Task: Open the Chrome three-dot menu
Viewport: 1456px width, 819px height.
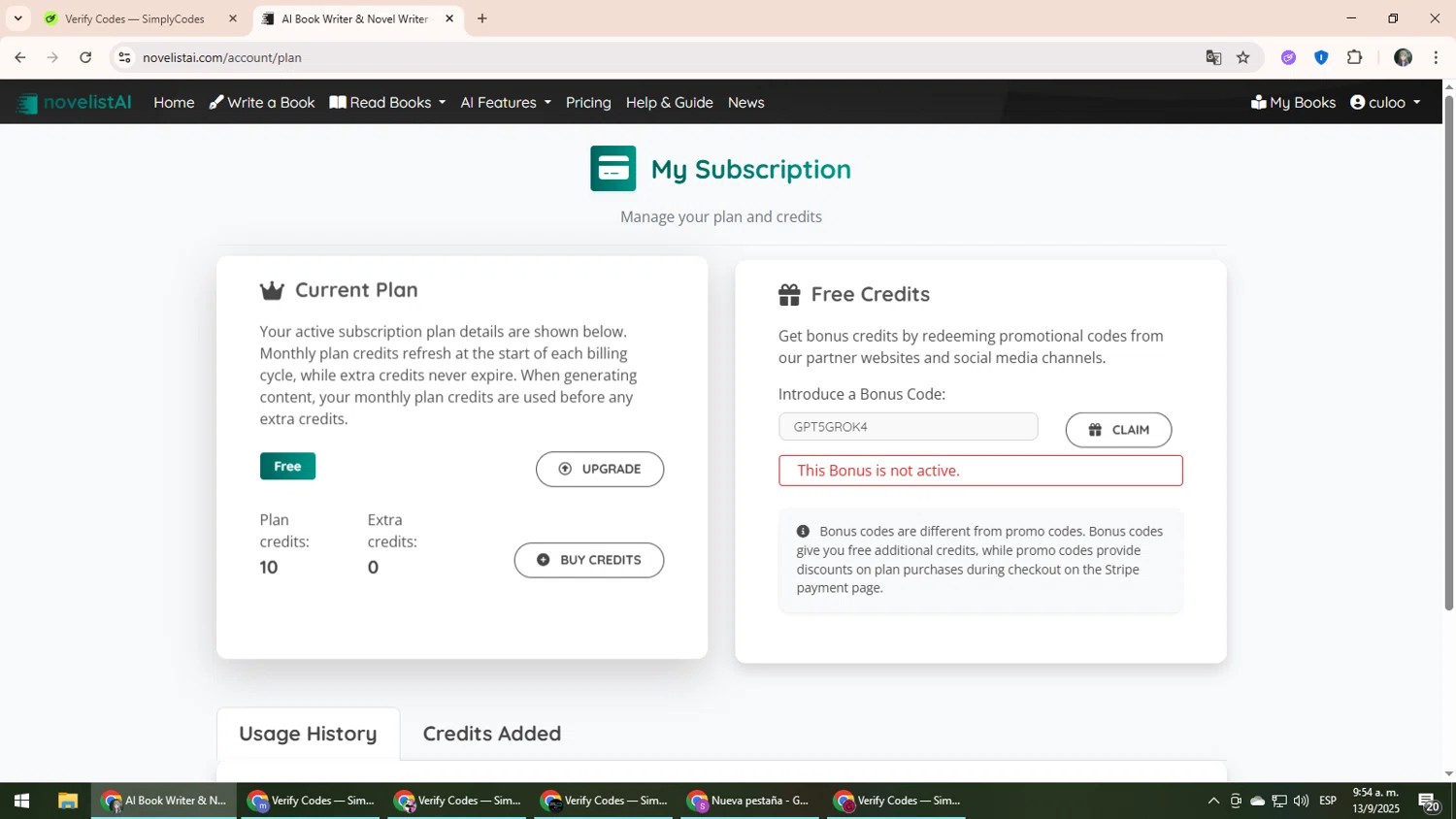Action: pyautogui.click(x=1436, y=57)
